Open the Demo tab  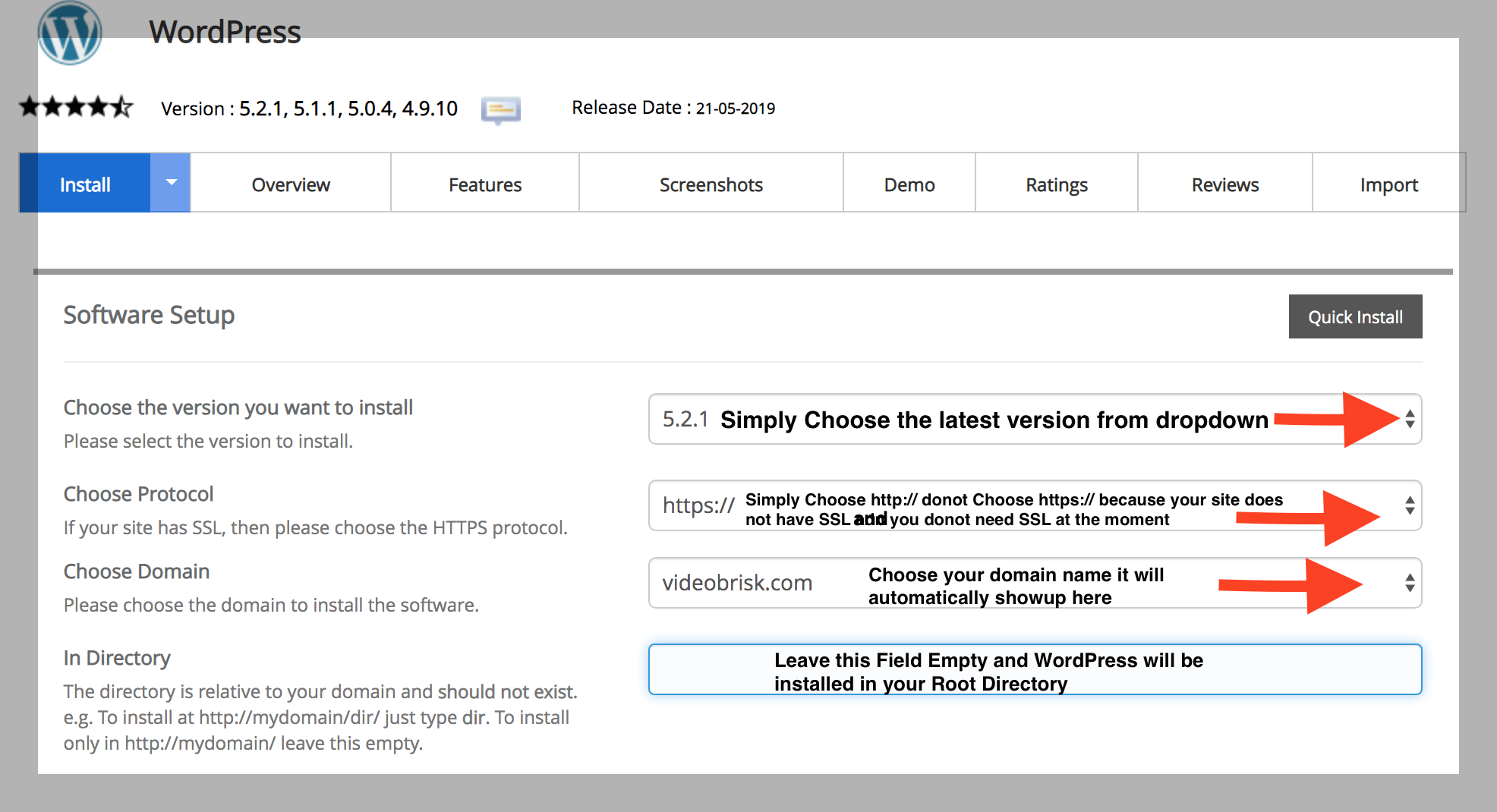point(909,184)
